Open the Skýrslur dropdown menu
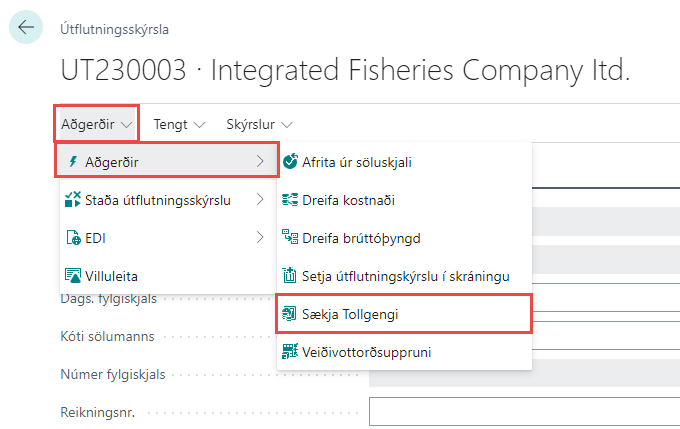680x429 pixels. pos(259,125)
